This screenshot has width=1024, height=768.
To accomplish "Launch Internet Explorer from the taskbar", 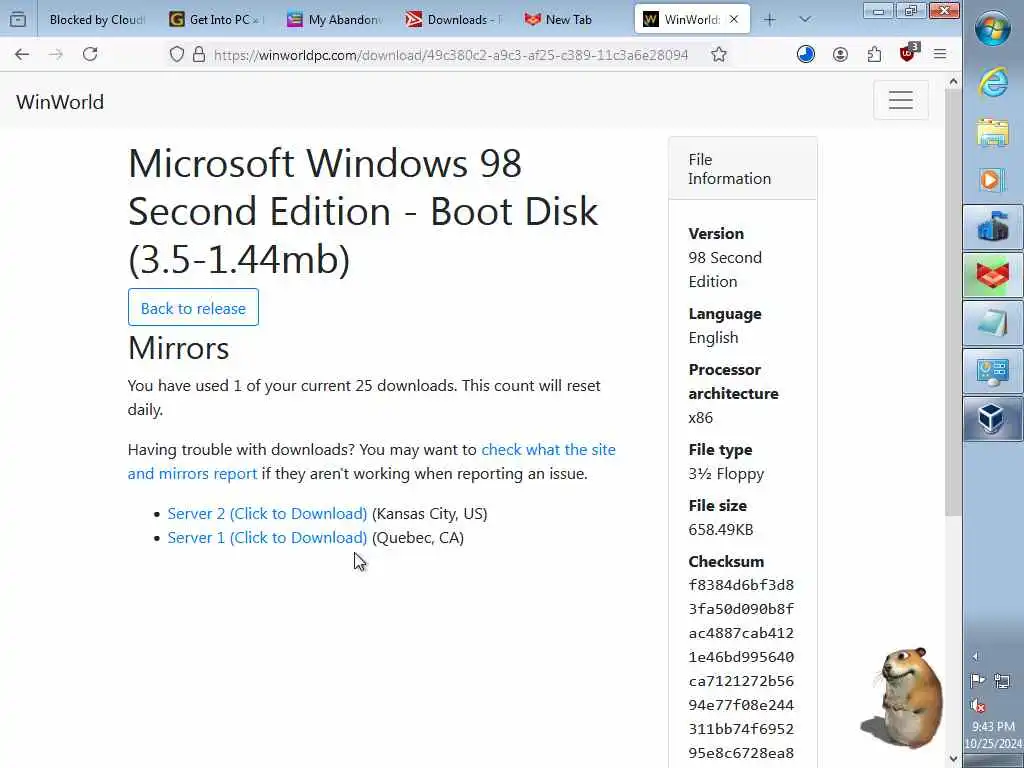I will 993,84.
